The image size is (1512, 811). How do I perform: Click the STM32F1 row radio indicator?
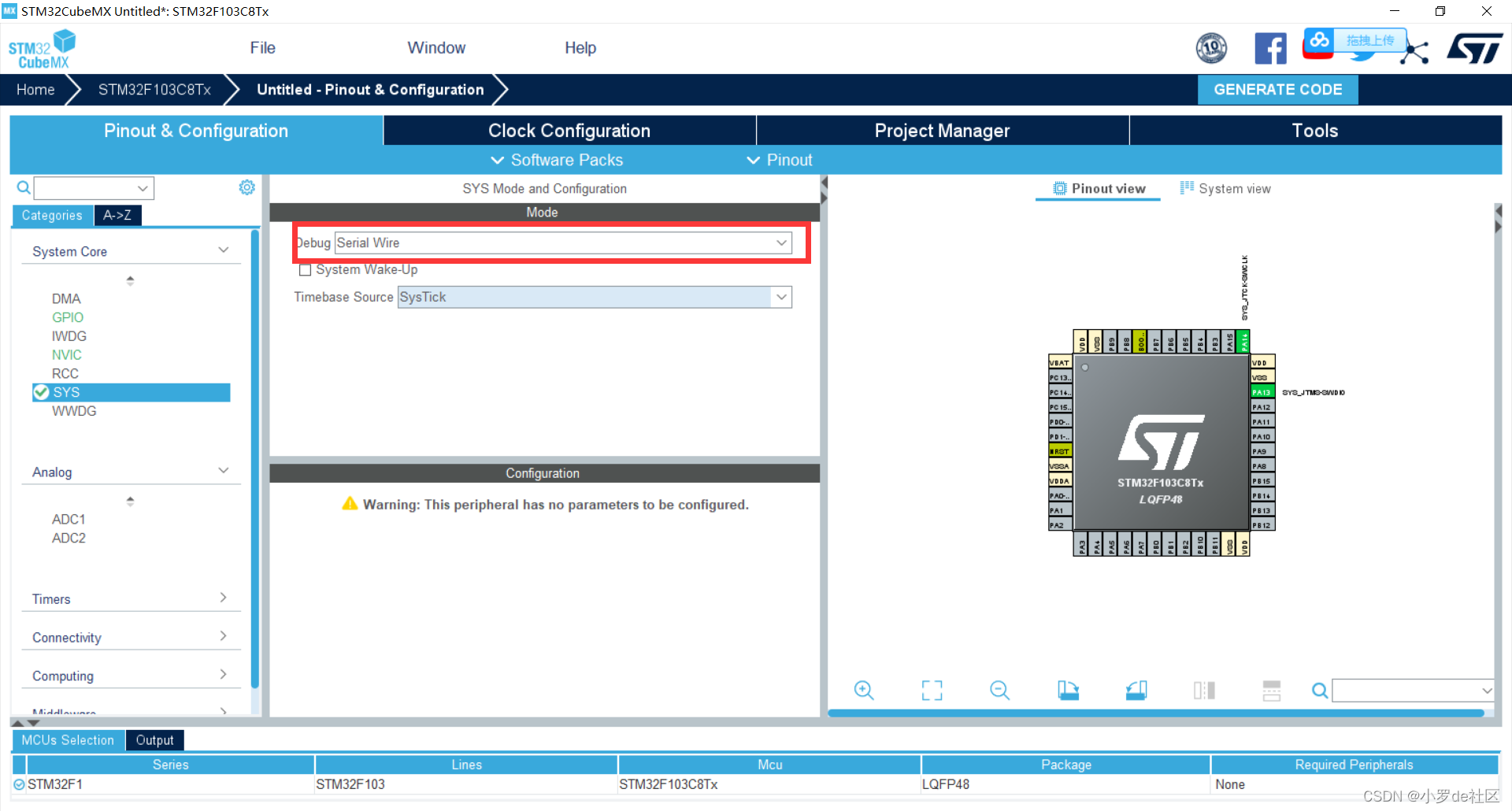click(19, 784)
